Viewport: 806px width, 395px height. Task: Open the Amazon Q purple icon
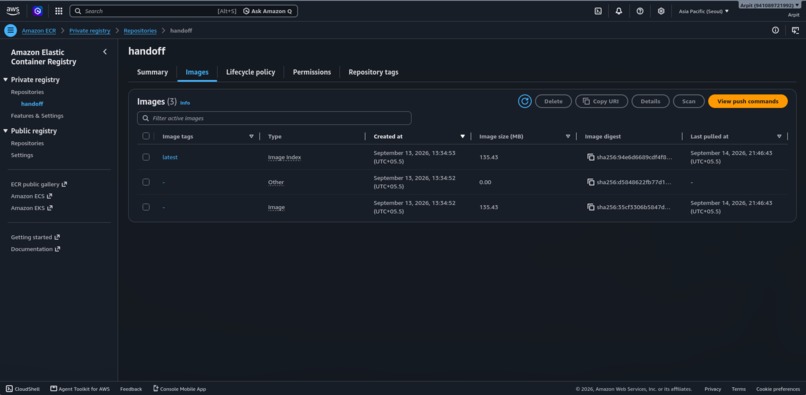pos(38,11)
